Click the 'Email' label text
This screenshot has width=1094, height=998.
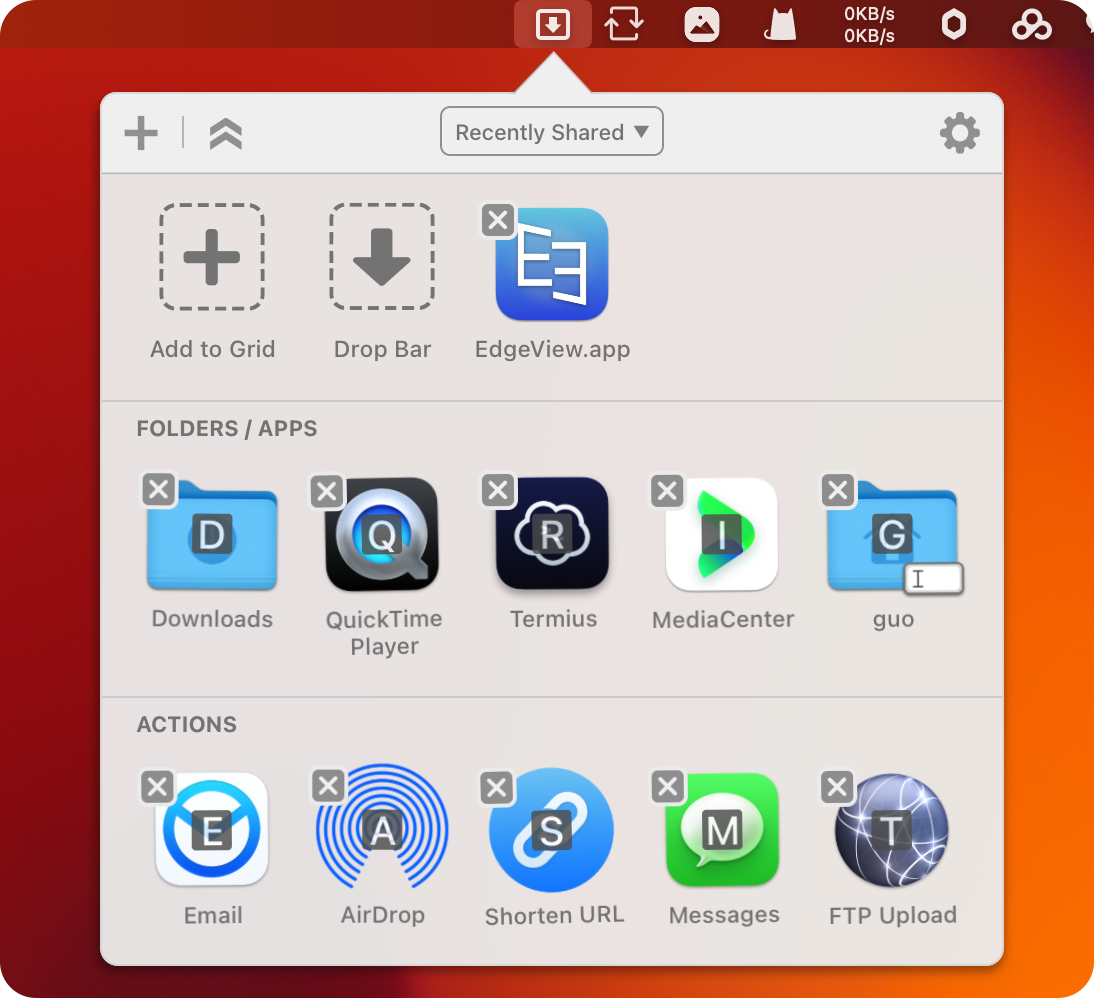(213, 915)
